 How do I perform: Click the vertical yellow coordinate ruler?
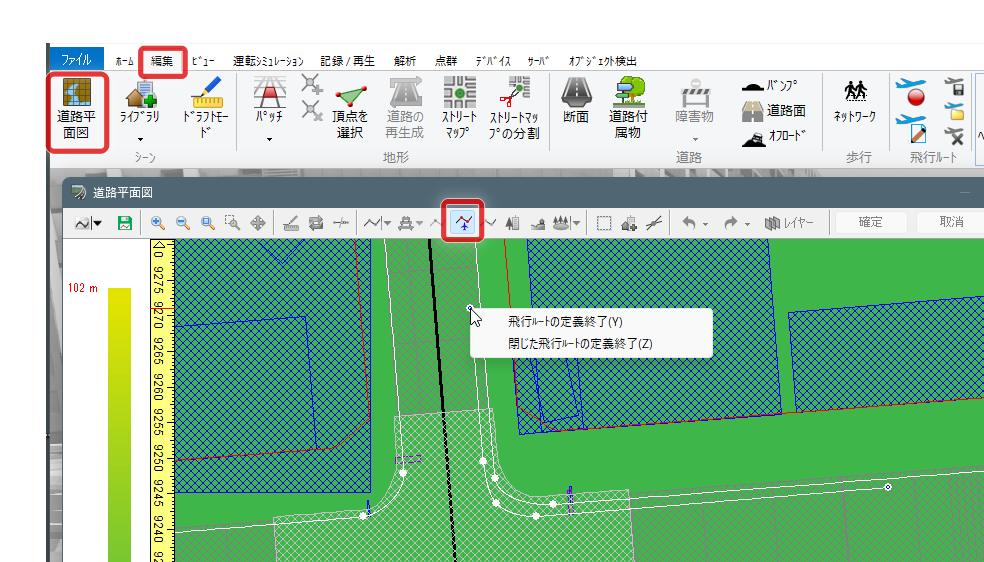[162, 400]
